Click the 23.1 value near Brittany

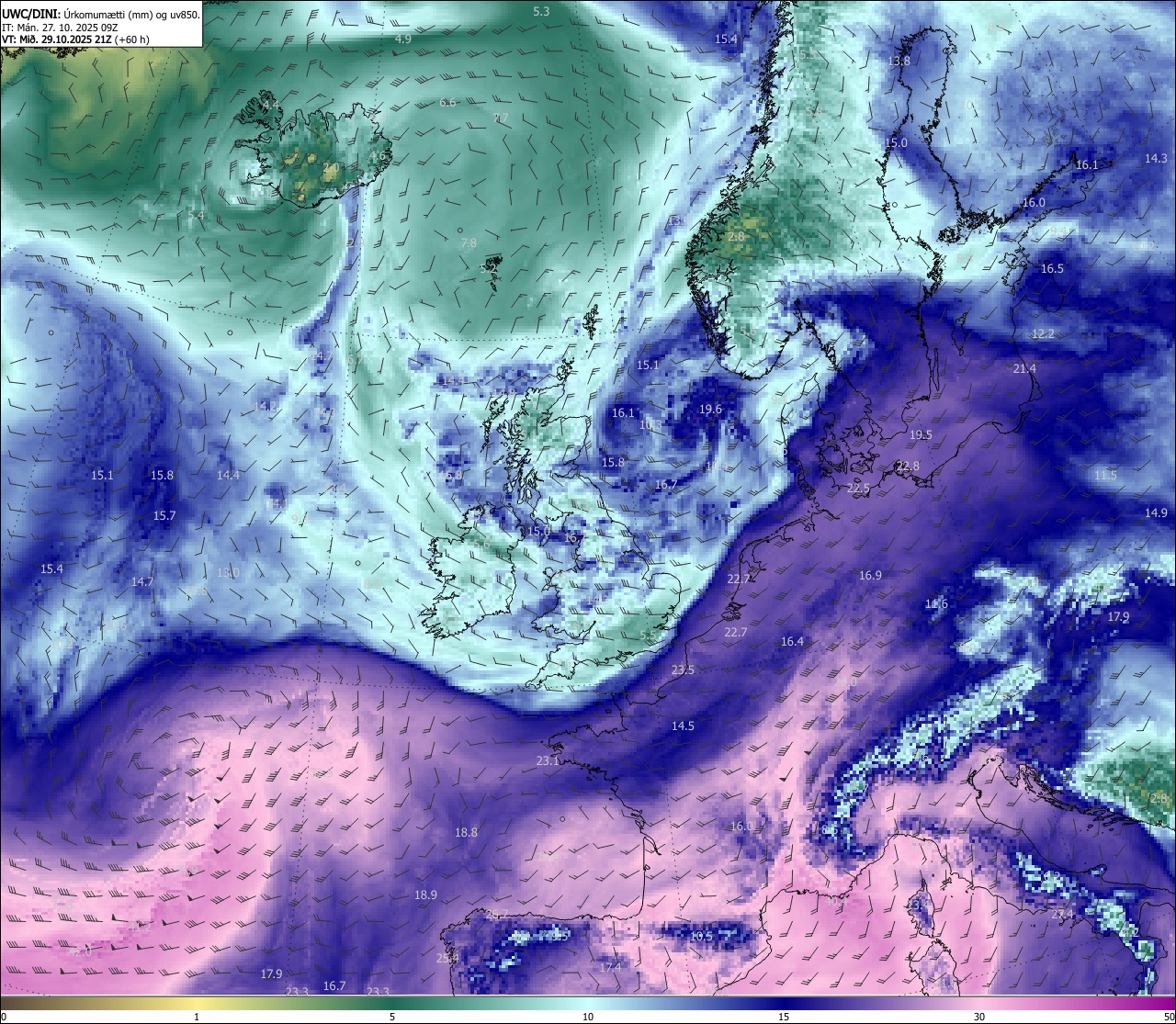[548, 760]
